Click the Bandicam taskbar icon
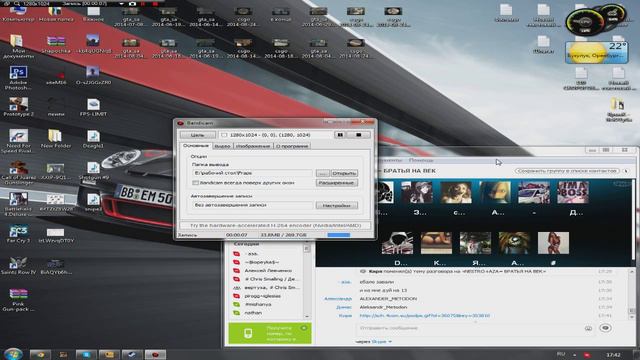Image resolution: width=640 pixels, height=360 pixels. pyautogui.click(x=155, y=355)
